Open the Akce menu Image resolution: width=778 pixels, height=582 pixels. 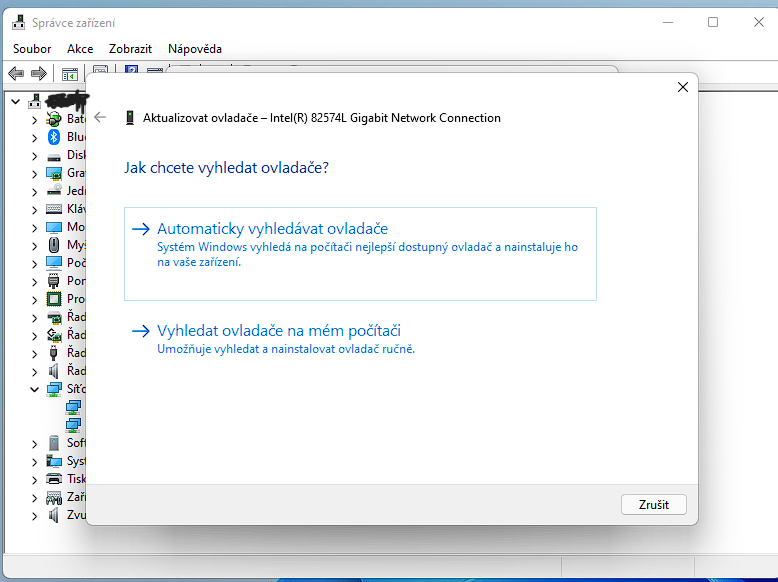click(x=80, y=48)
